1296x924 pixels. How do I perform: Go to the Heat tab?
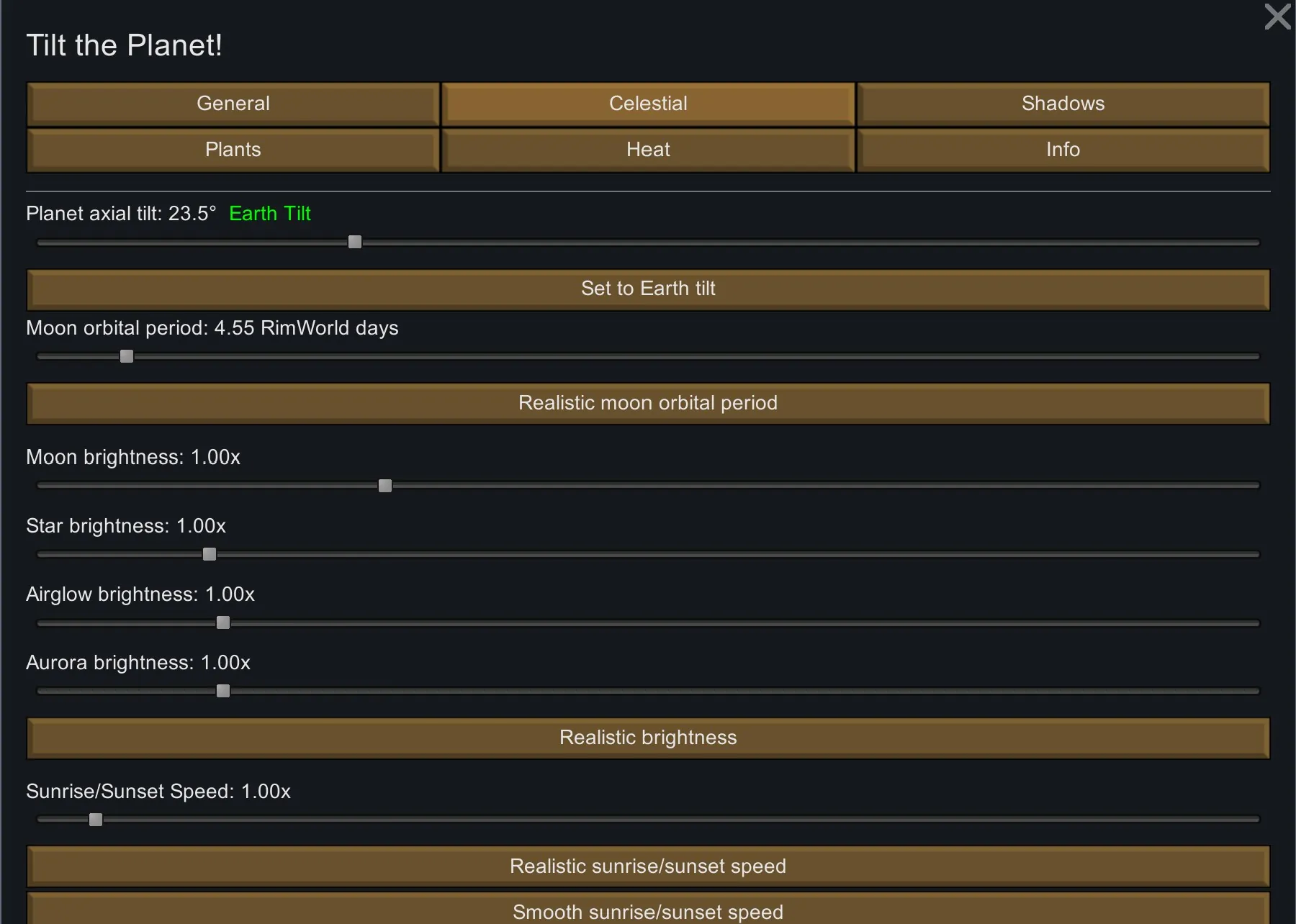click(648, 150)
